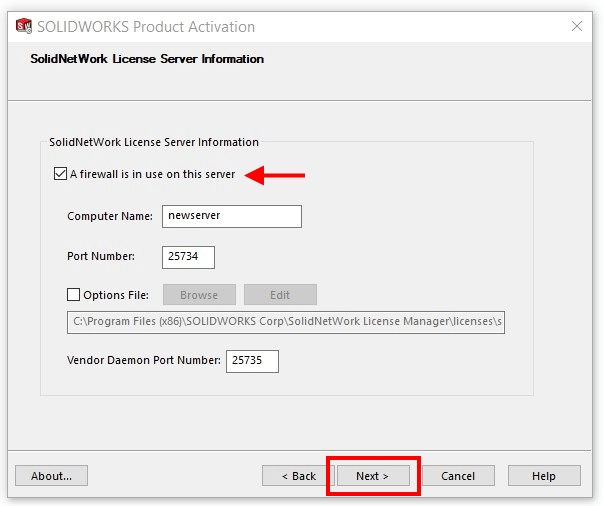Click the Browse button
The height and width of the screenshot is (506, 604).
[x=199, y=295]
